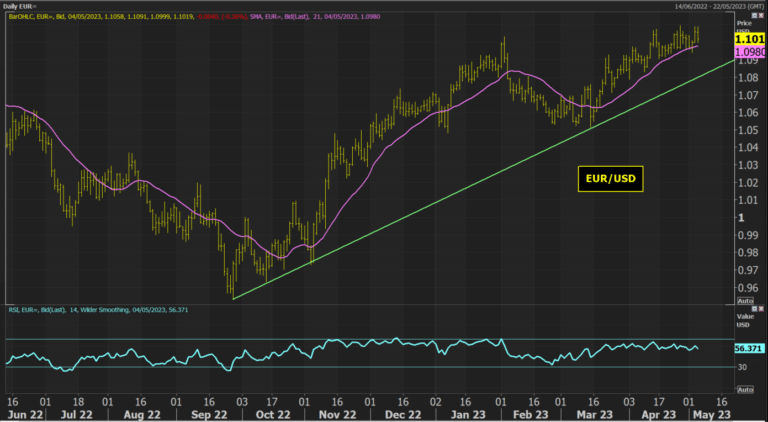Maximize the RSI indicator pane

click(x=755, y=309)
